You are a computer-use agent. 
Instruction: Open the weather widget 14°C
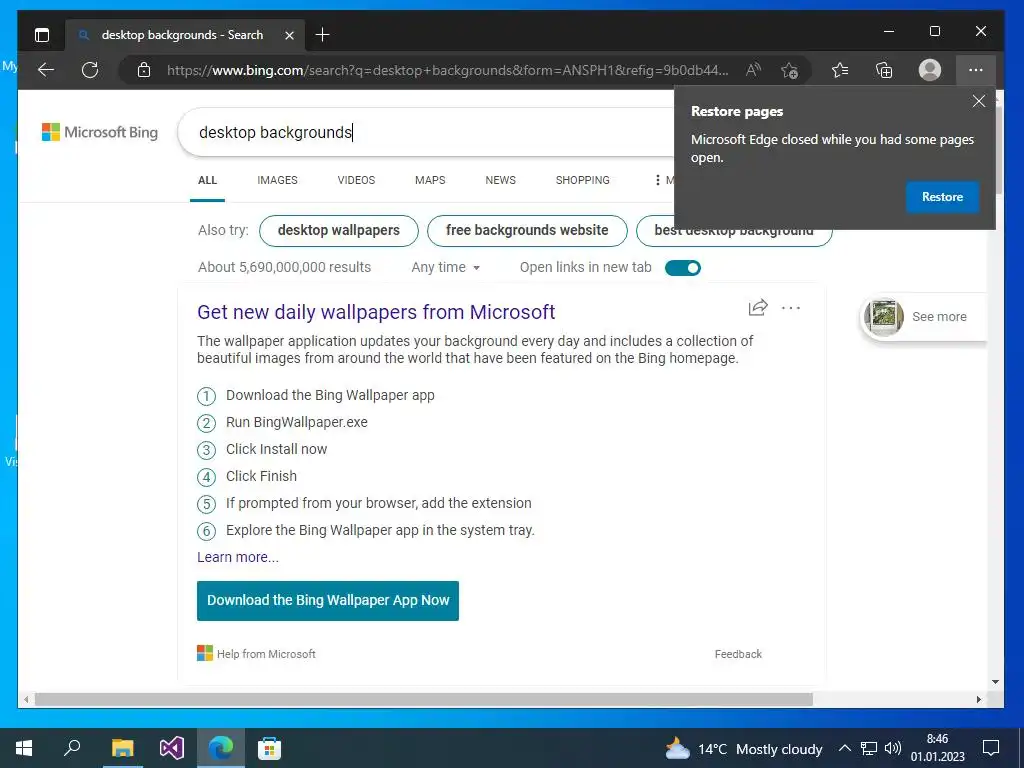(x=743, y=749)
